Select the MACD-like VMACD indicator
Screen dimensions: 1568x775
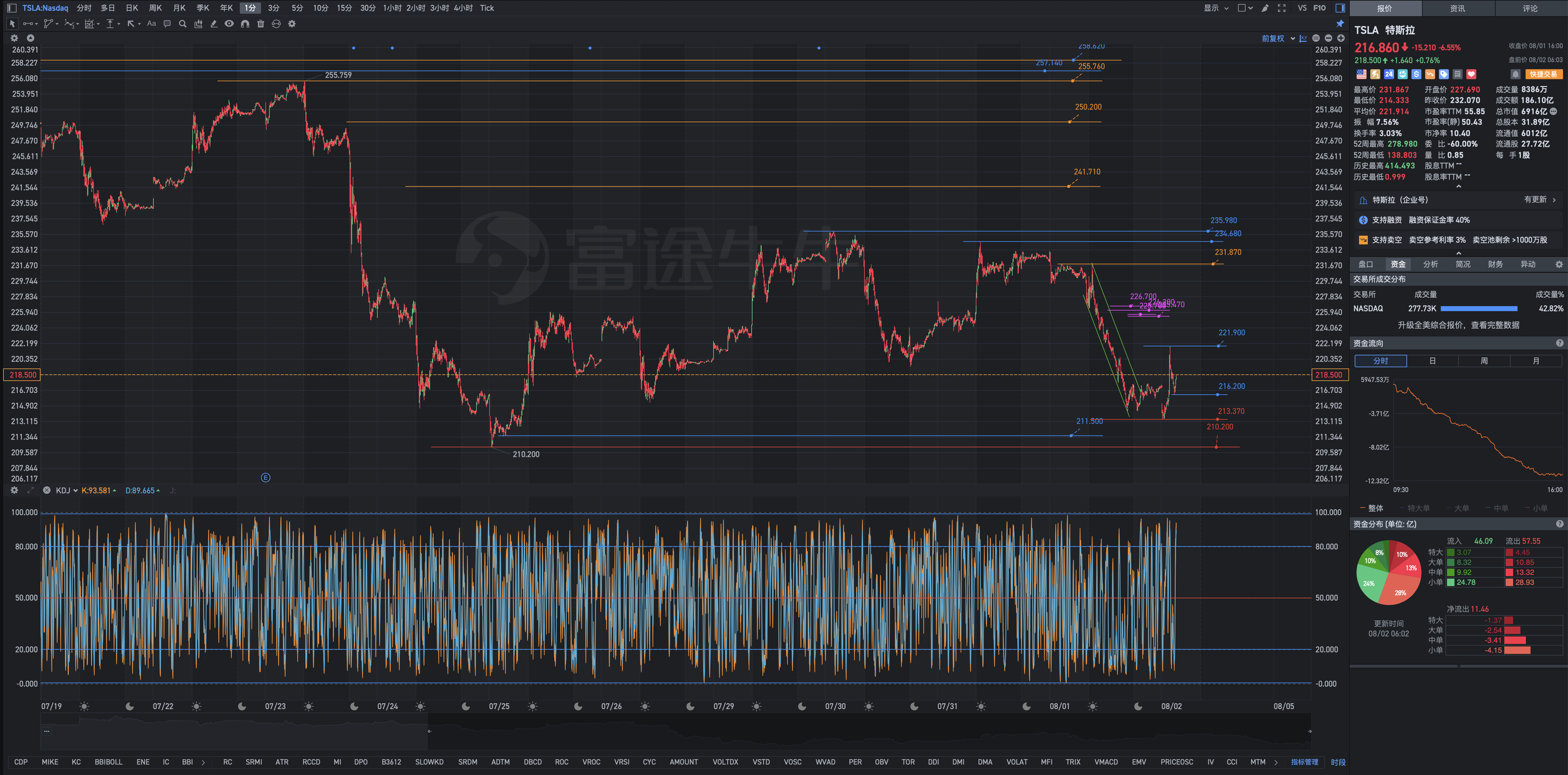pos(1106,762)
